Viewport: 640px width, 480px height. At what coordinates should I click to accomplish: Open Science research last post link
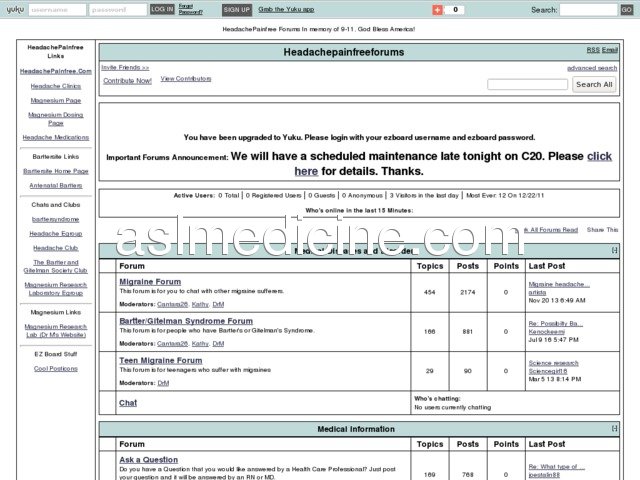553,363
